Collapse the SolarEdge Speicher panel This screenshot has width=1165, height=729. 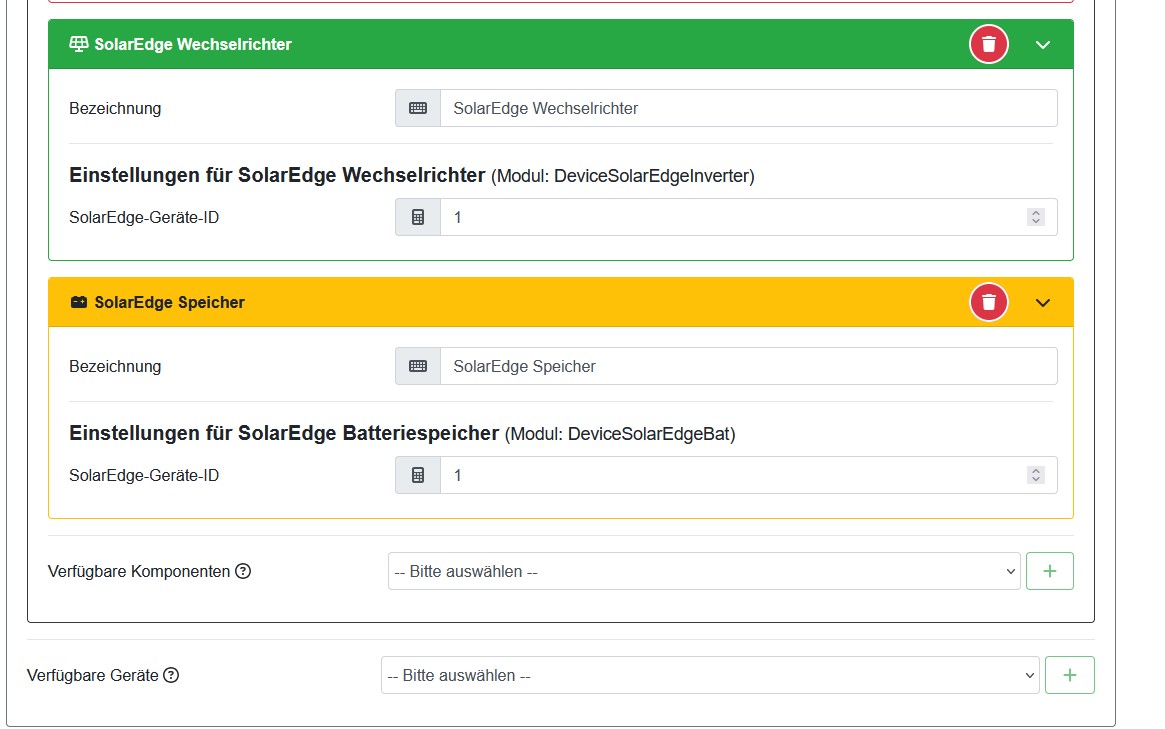pyautogui.click(x=1042, y=302)
